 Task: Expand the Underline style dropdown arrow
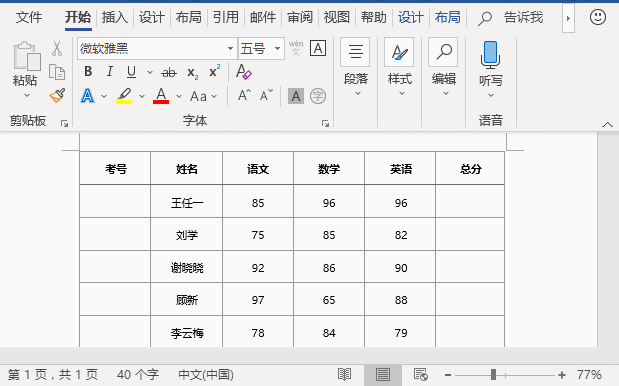pos(150,72)
